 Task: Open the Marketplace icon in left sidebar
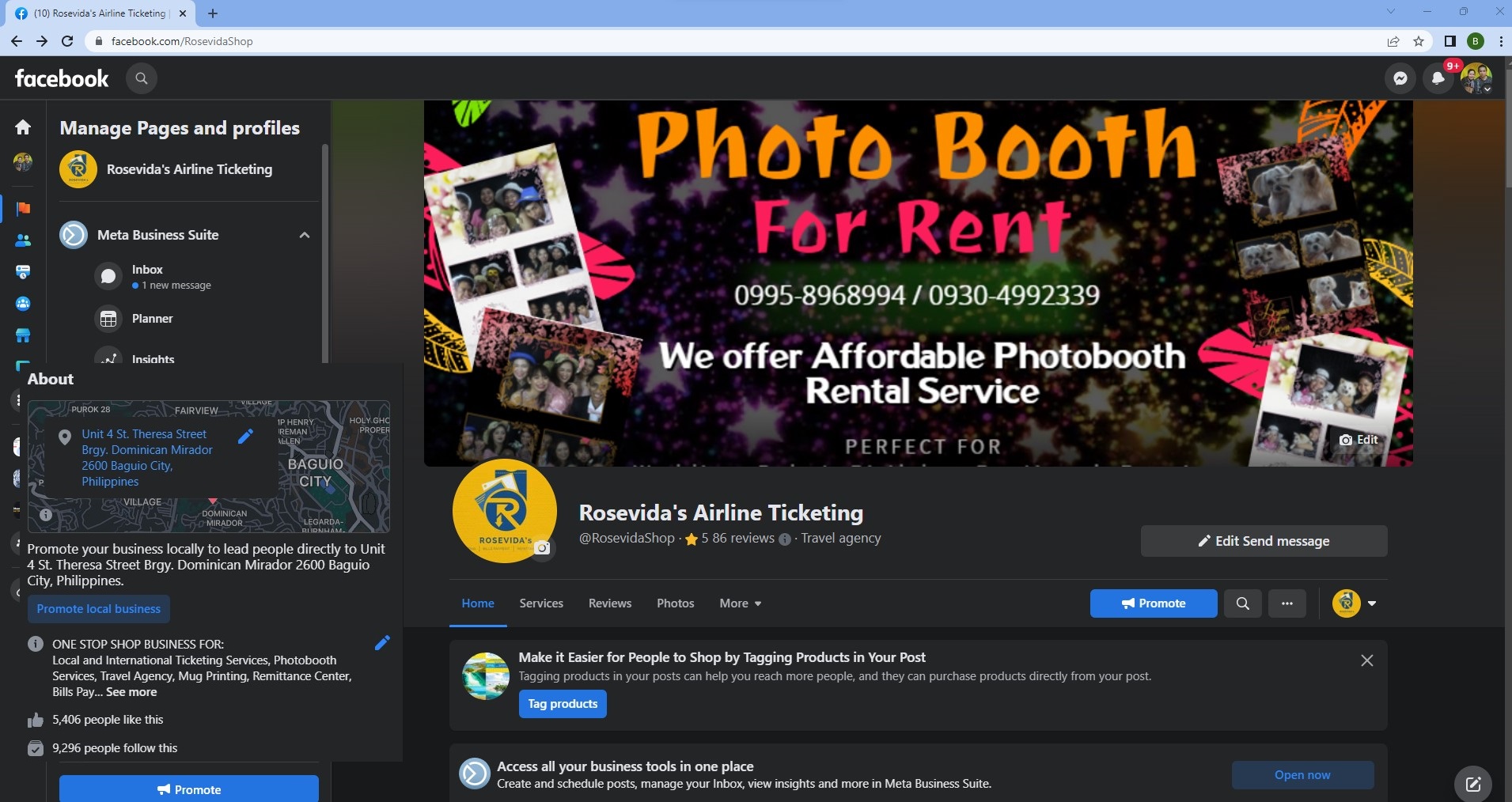23,335
